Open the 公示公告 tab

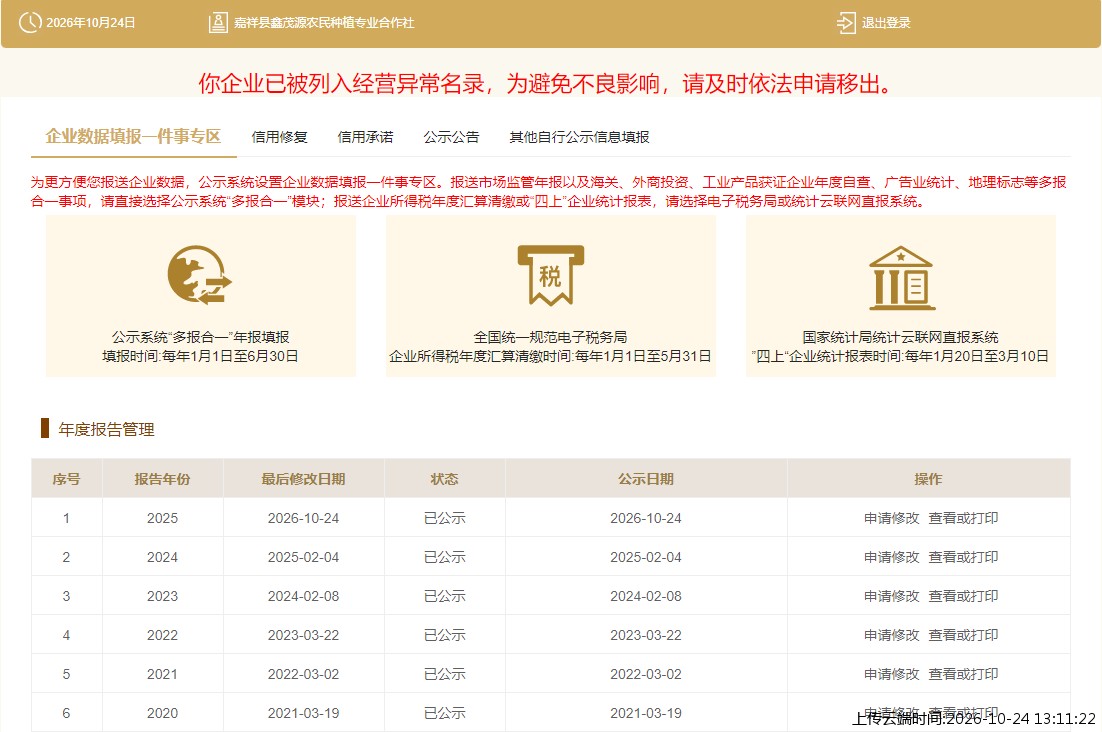[451, 137]
